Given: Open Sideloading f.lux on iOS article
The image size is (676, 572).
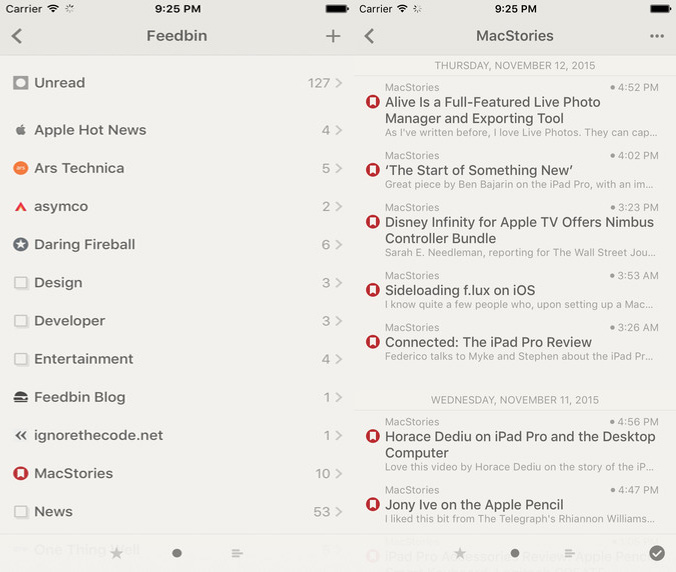Looking at the screenshot, I should (515, 290).
